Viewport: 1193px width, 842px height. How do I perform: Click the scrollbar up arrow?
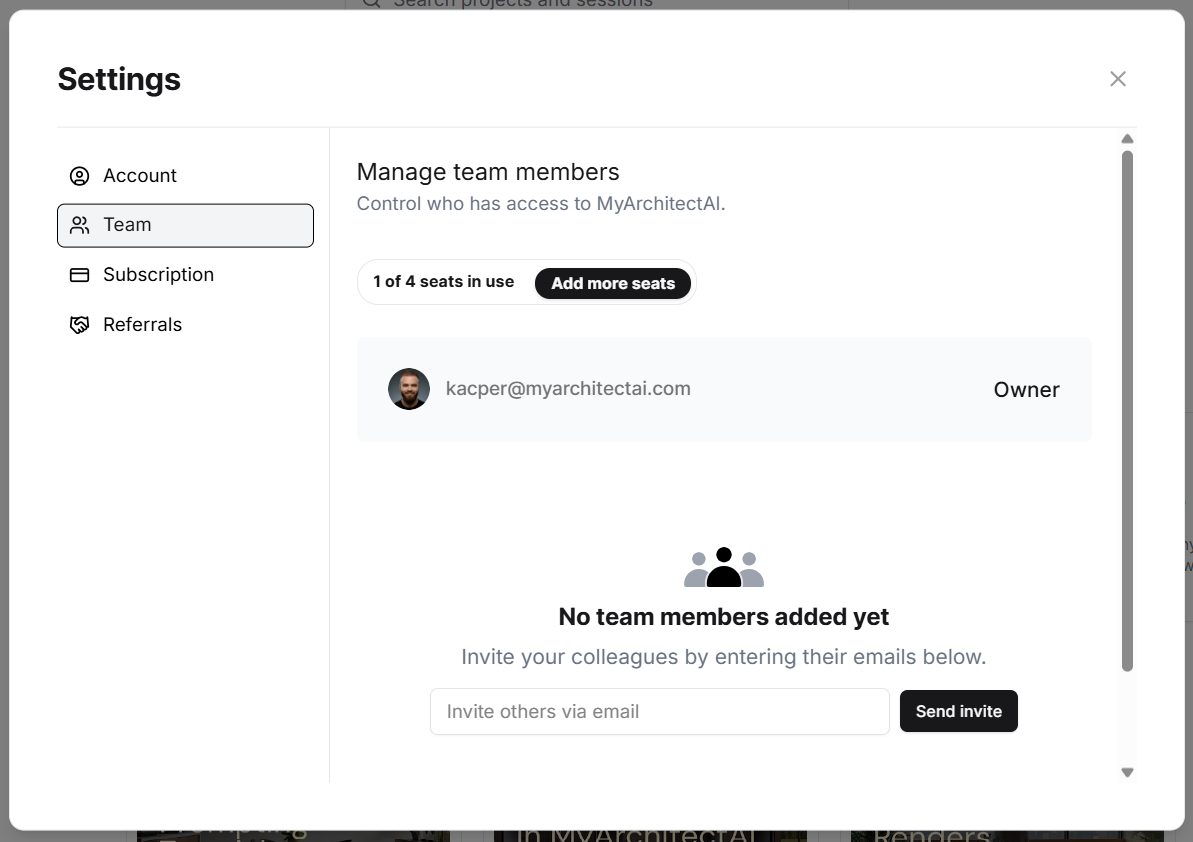1128,138
